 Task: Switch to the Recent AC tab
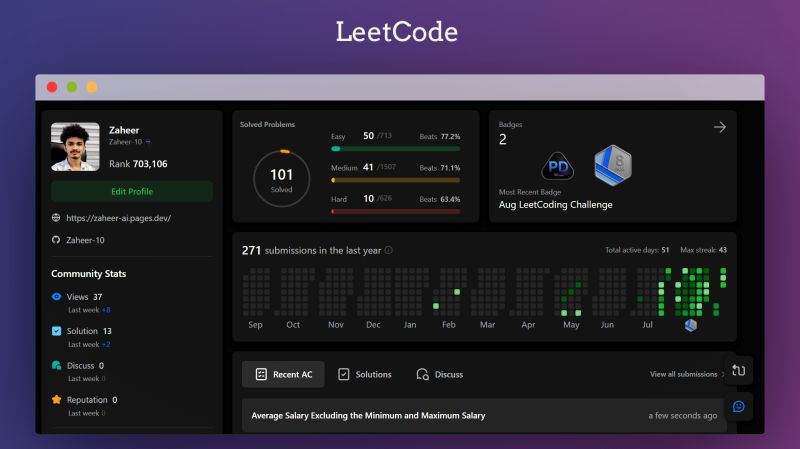[283, 375]
